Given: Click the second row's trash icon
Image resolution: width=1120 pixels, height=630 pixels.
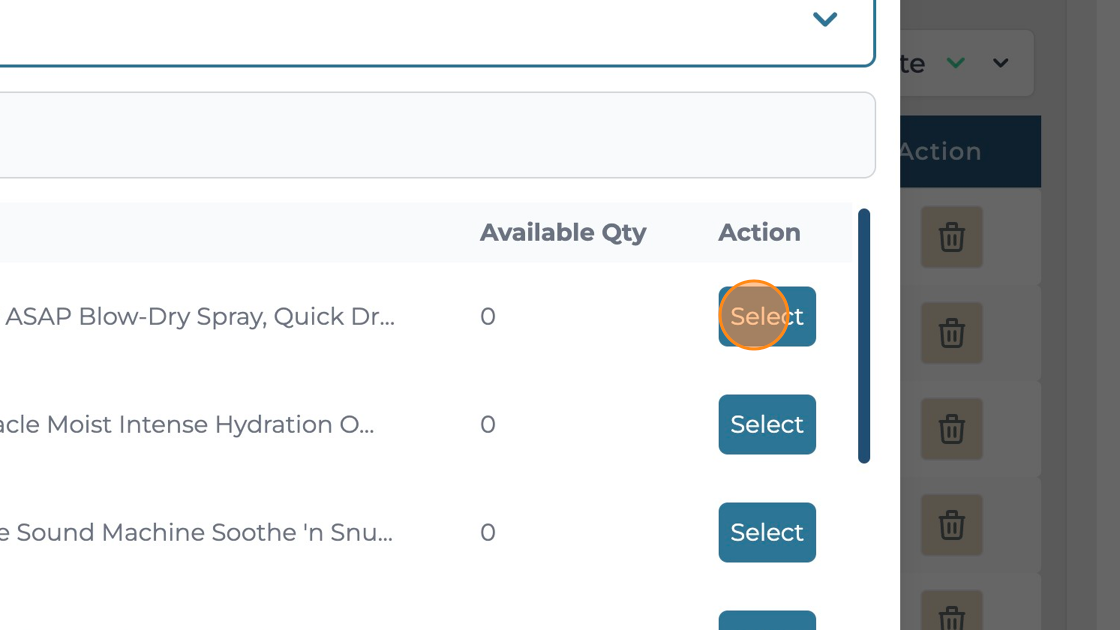Looking at the screenshot, I should point(951,333).
